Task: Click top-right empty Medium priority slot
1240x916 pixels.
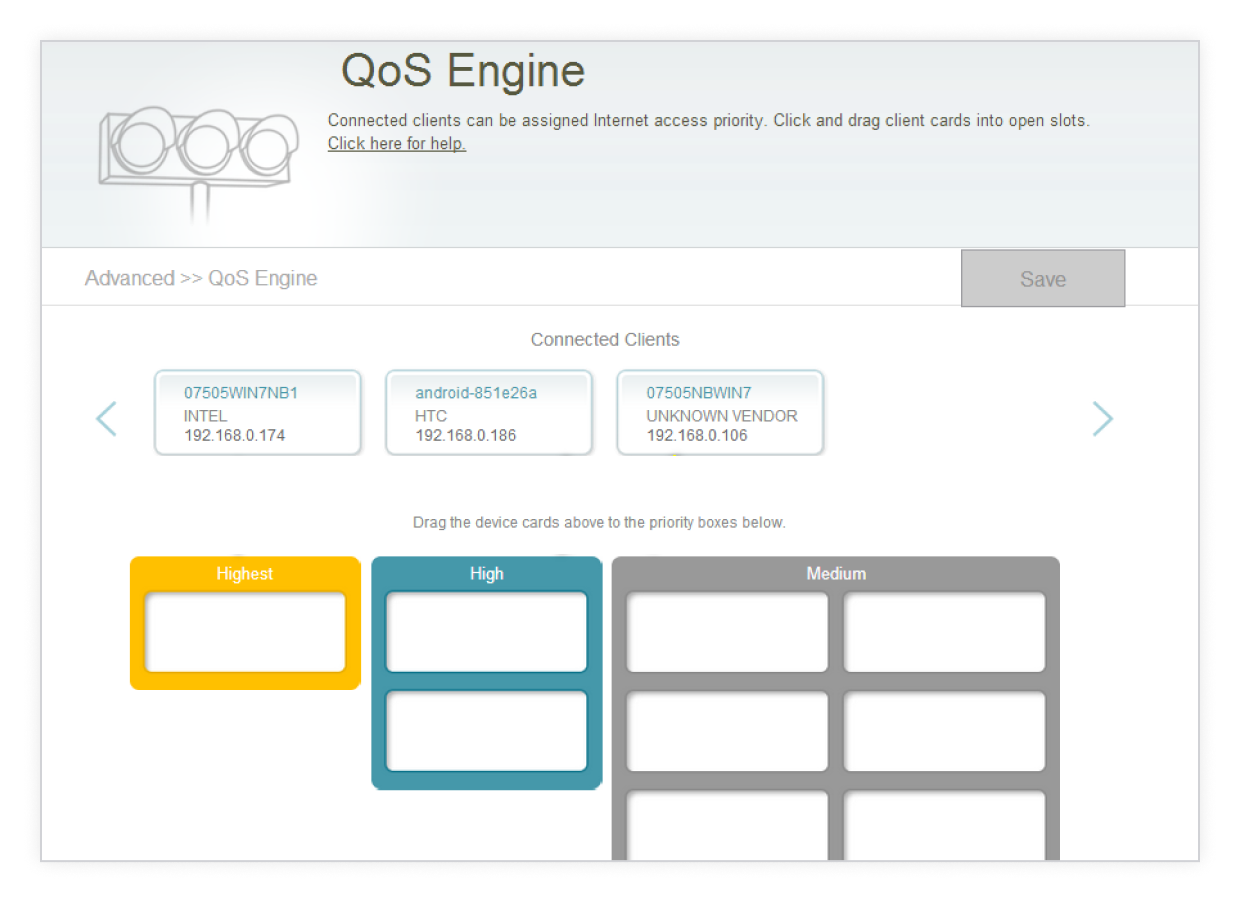Action: (x=944, y=632)
